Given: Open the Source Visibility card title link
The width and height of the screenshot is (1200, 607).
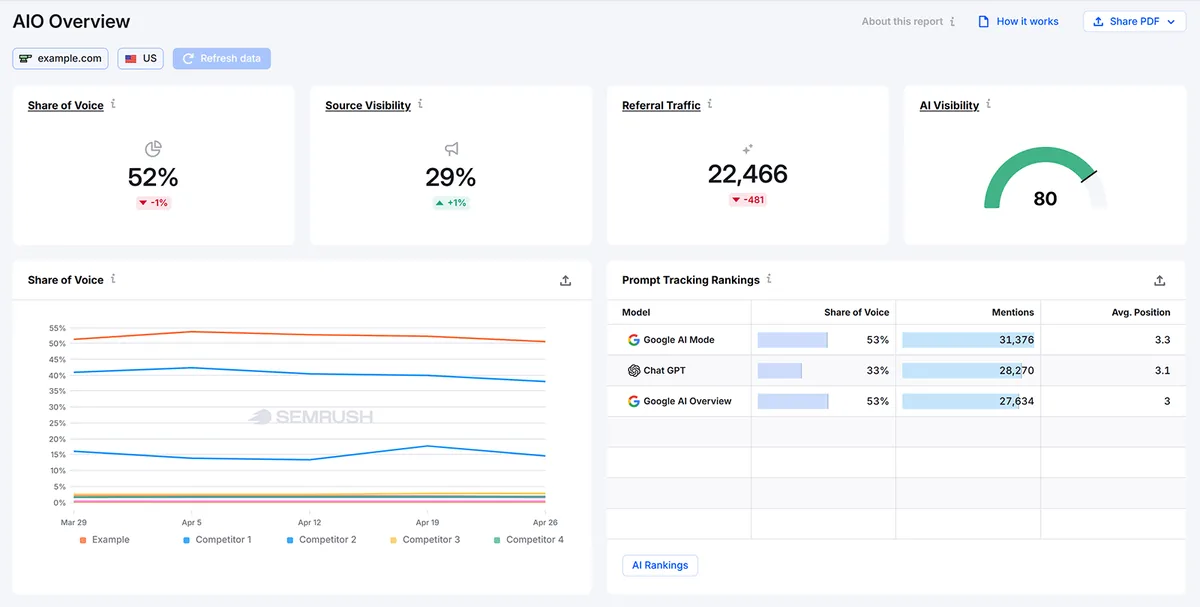Looking at the screenshot, I should (x=368, y=105).
